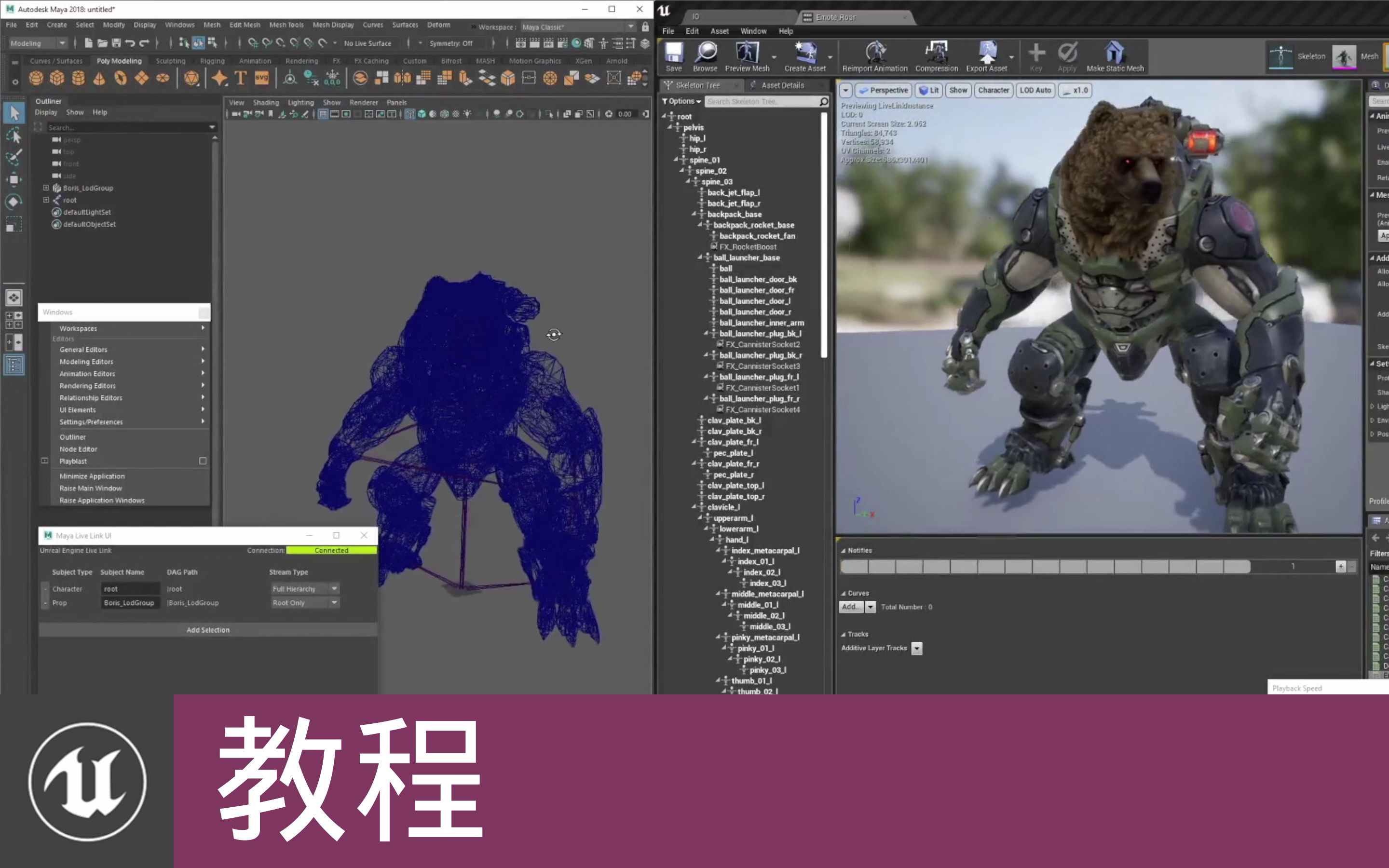
Task: Click the Add Selection button in Live Link
Action: [207, 630]
